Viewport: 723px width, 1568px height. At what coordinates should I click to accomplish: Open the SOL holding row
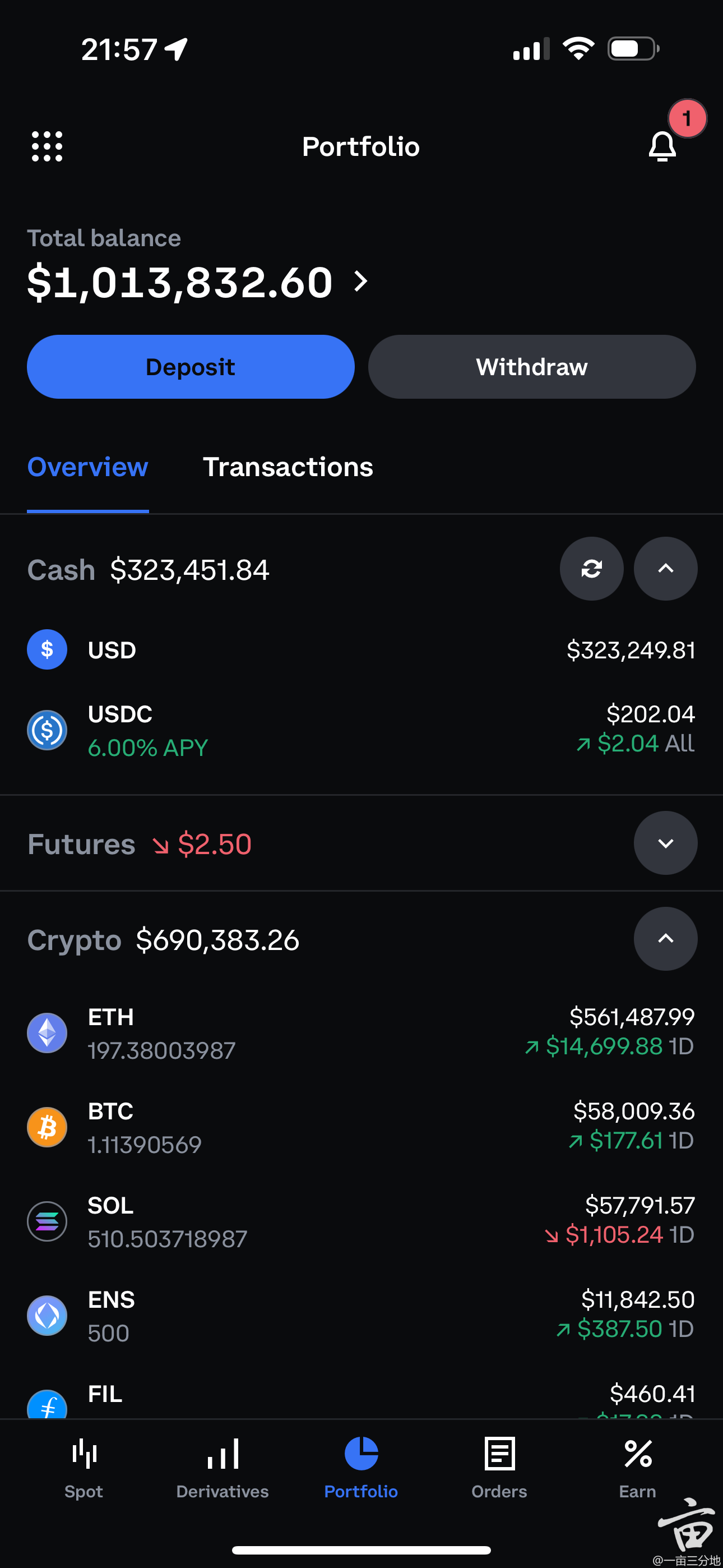click(x=361, y=1221)
